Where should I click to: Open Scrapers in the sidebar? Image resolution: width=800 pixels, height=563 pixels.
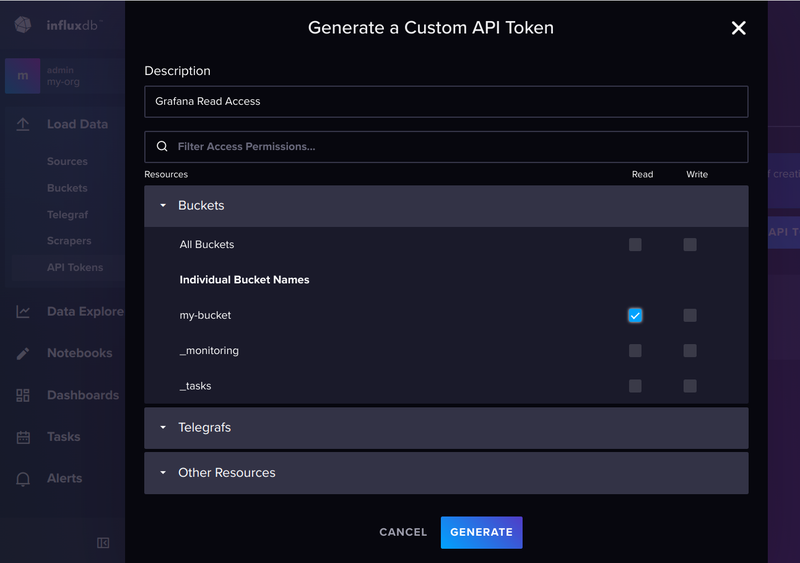pos(69,241)
